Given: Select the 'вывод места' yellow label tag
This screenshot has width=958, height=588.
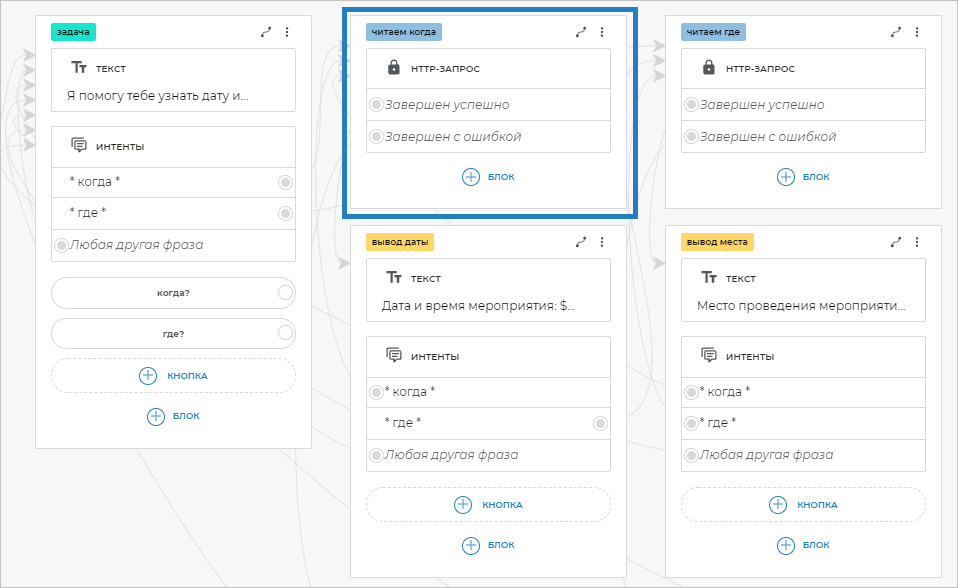Looking at the screenshot, I should click(x=715, y=242).
